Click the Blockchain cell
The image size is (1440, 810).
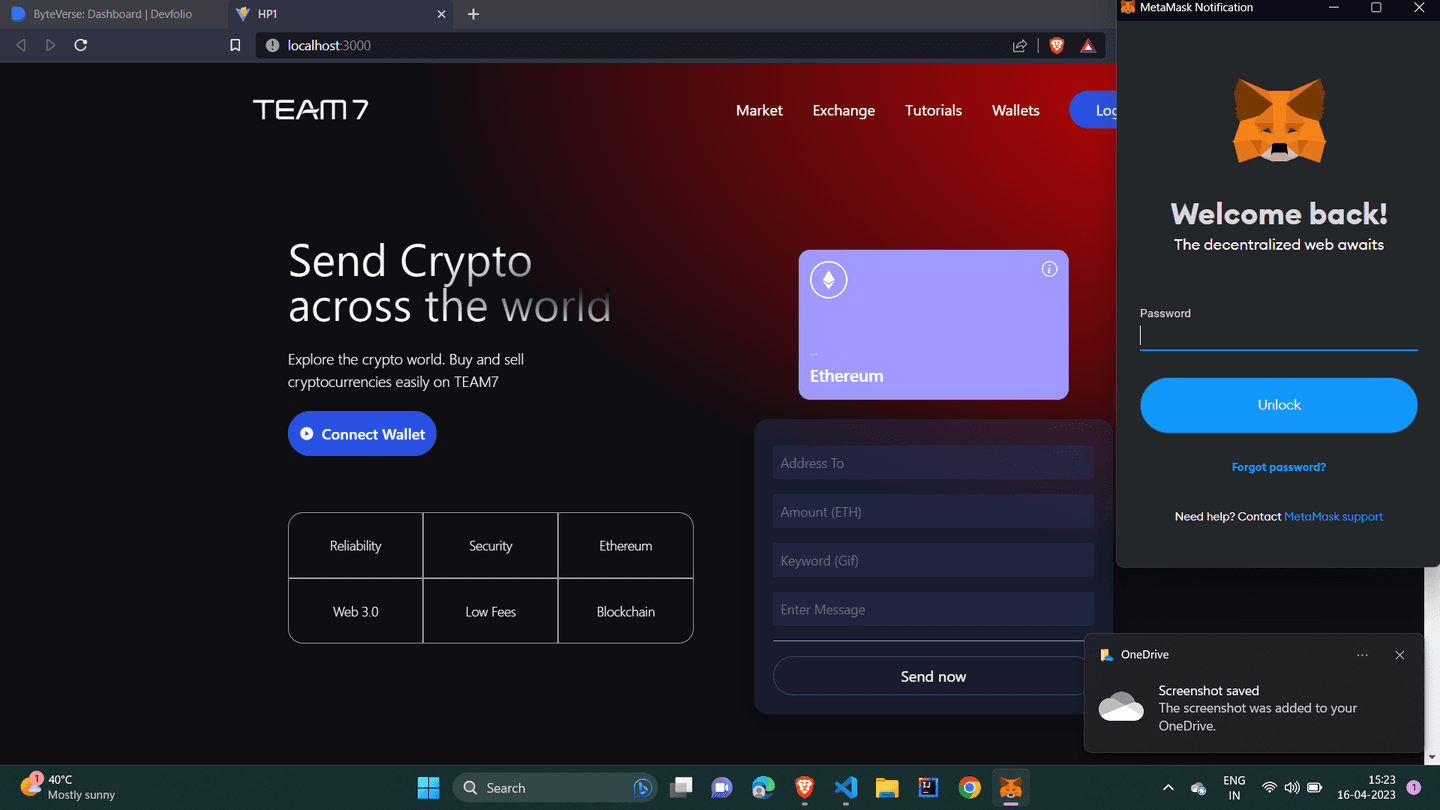click(x=626, y=611)
